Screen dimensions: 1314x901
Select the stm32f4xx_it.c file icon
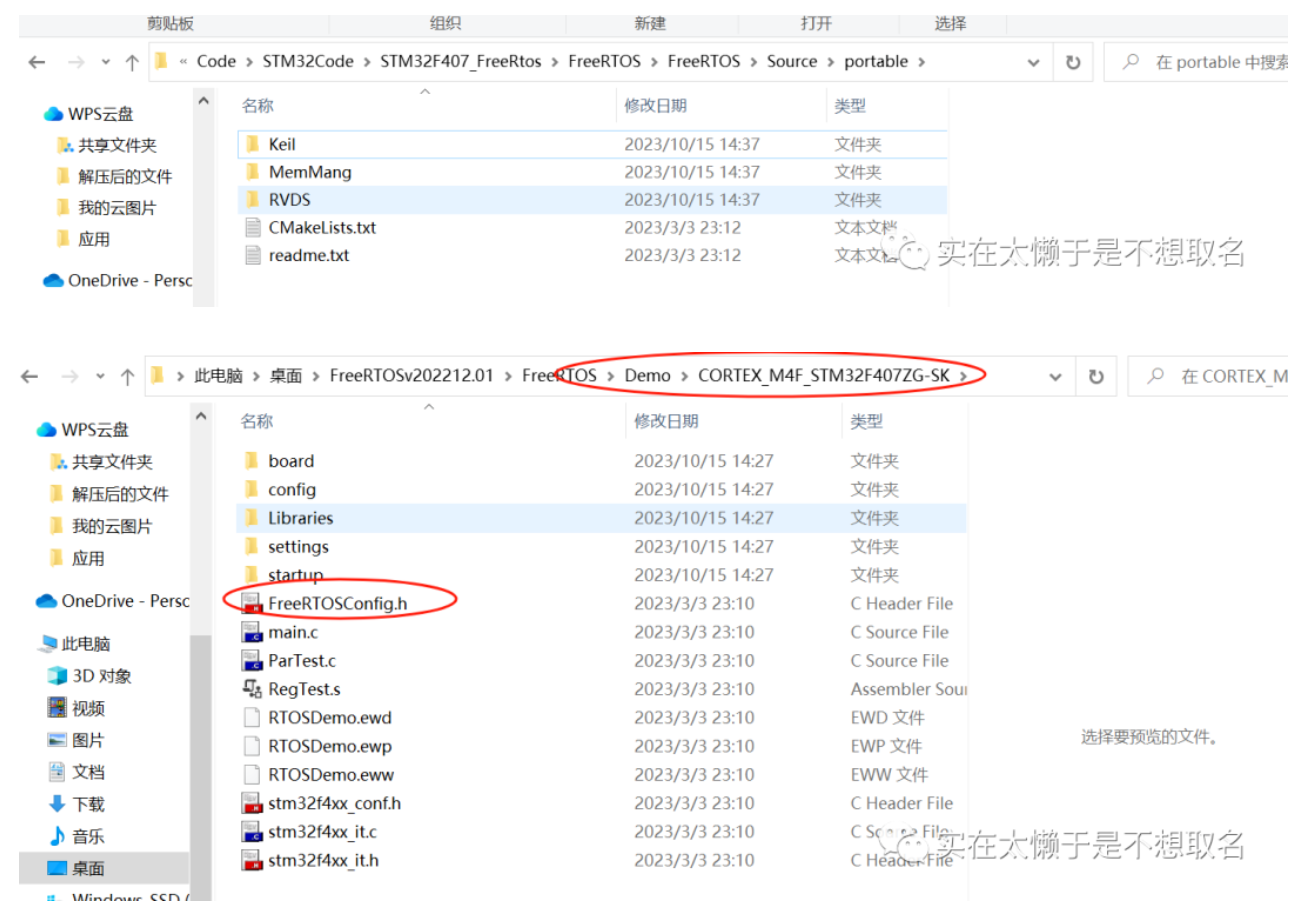252,831
